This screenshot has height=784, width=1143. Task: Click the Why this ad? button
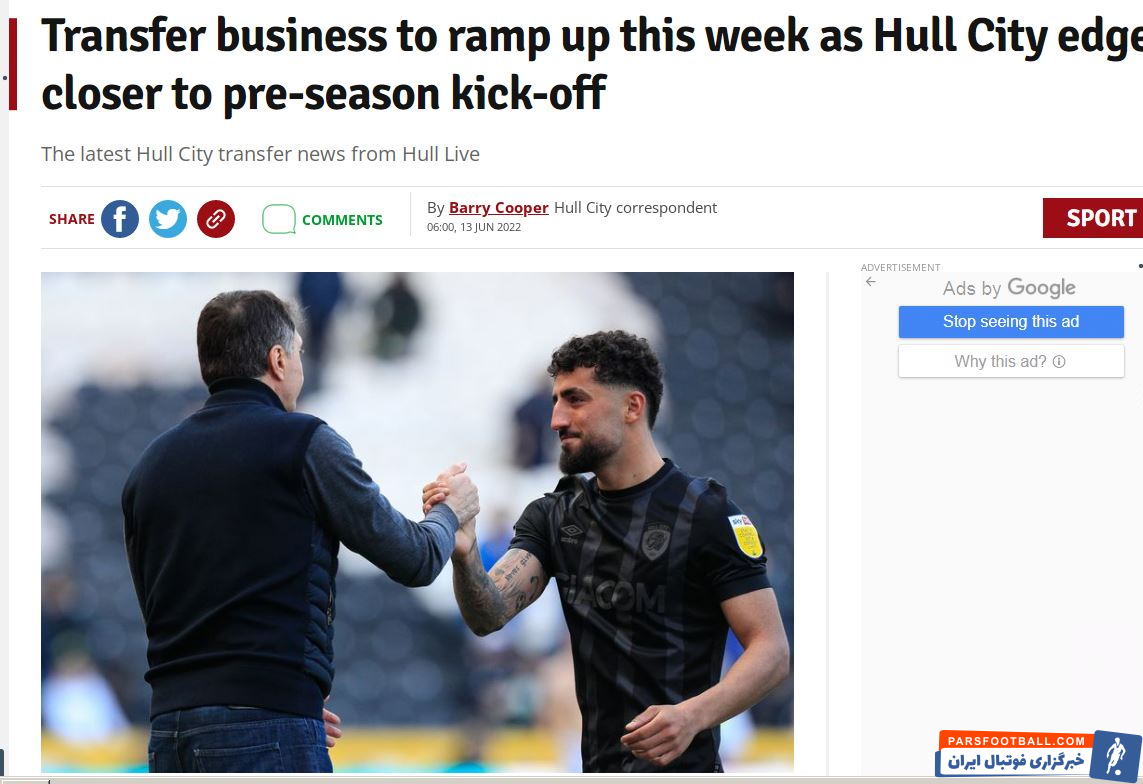(1011, 361)
